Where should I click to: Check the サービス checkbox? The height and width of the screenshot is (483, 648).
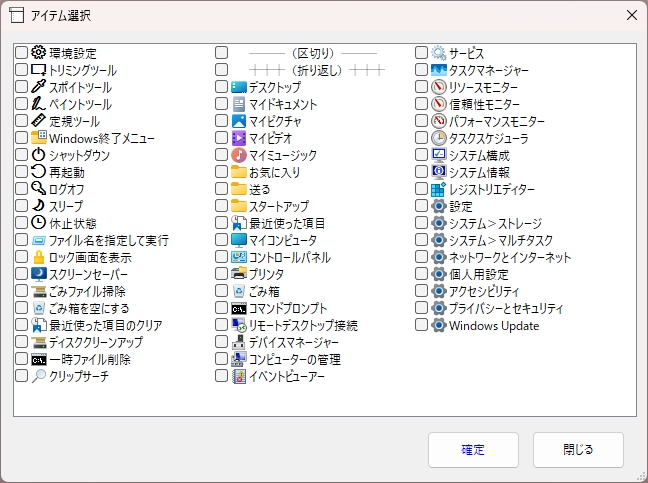tap(422, 52)
